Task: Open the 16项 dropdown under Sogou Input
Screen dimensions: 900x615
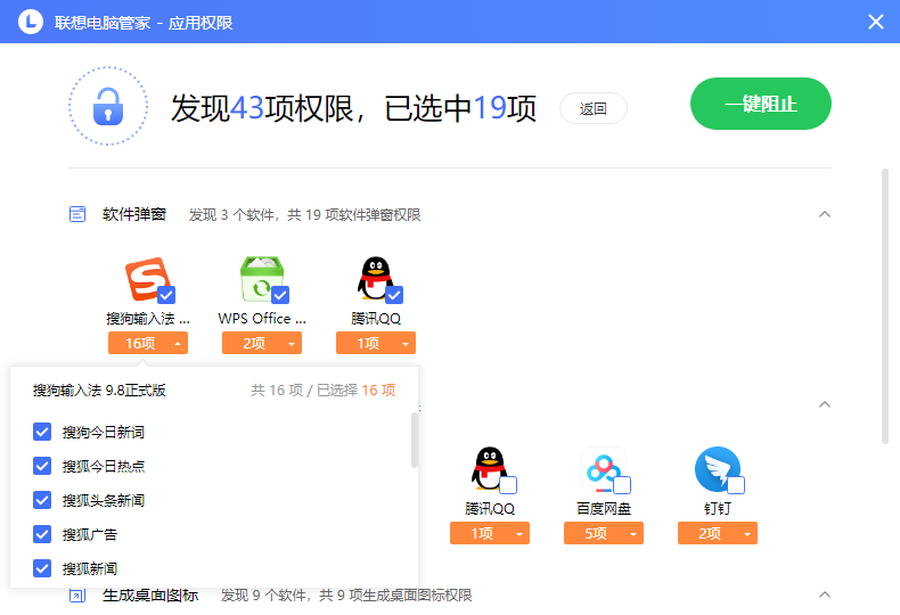Action: [147, 343]
